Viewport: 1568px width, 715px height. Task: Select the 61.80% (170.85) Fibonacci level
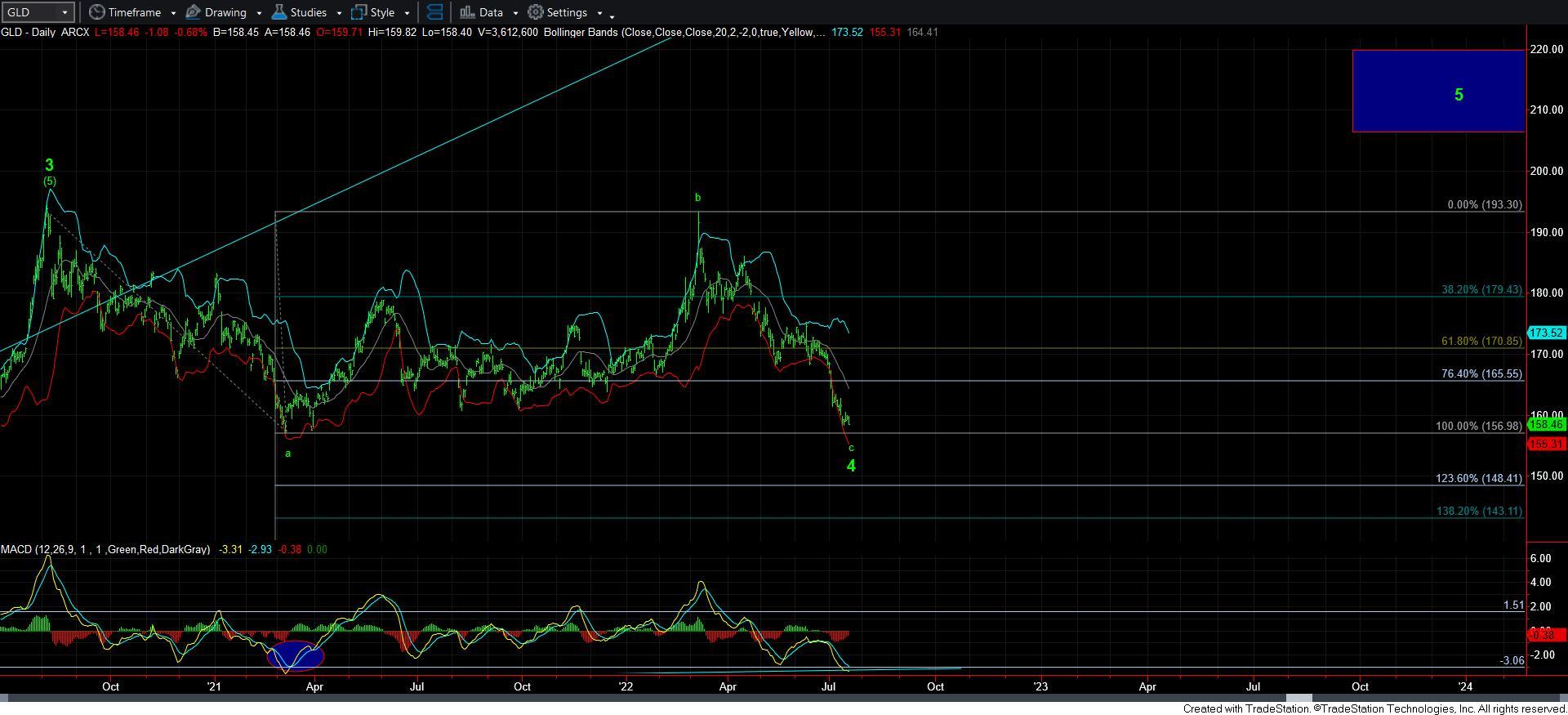1481,341
